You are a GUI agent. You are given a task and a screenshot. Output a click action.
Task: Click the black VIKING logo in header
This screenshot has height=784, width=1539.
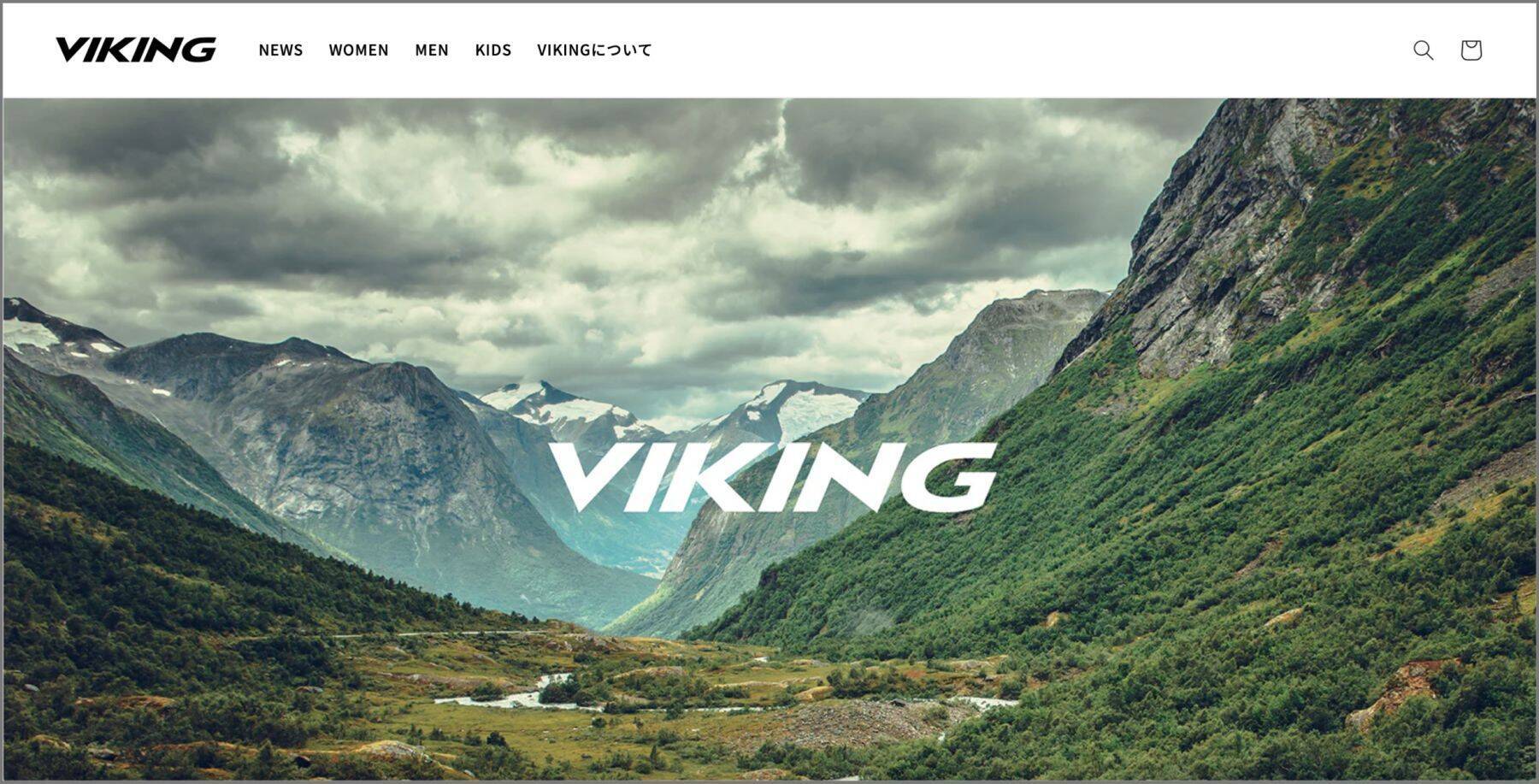point(136,50)
